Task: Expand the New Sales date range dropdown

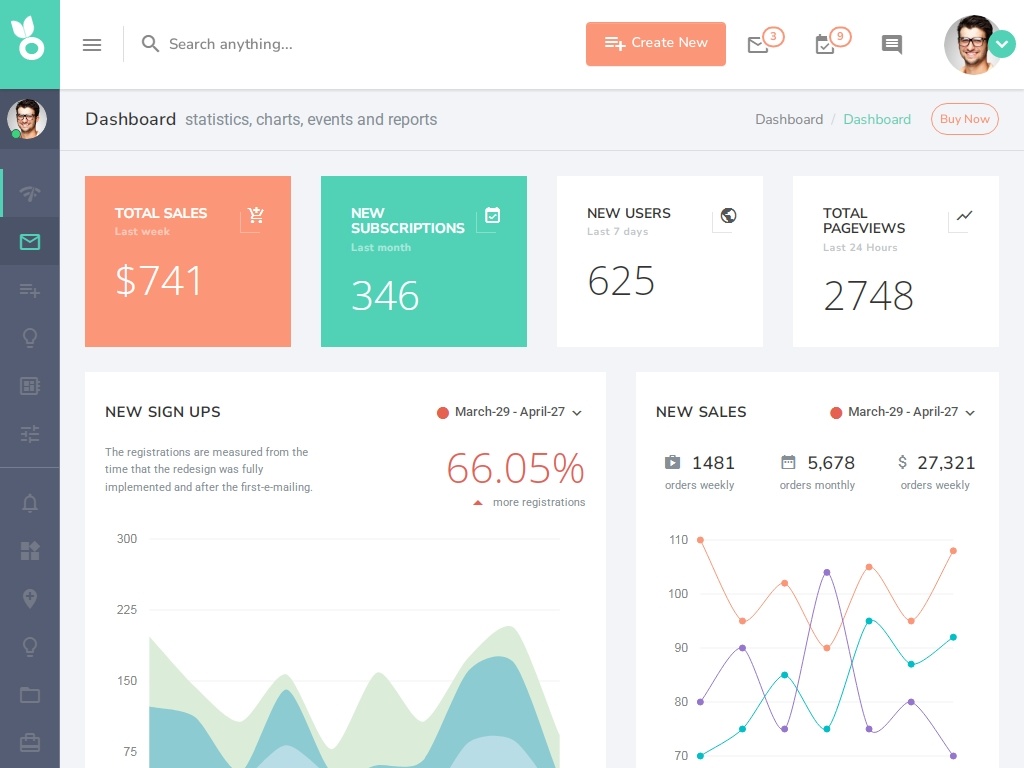Action: (x=903, y=412)
